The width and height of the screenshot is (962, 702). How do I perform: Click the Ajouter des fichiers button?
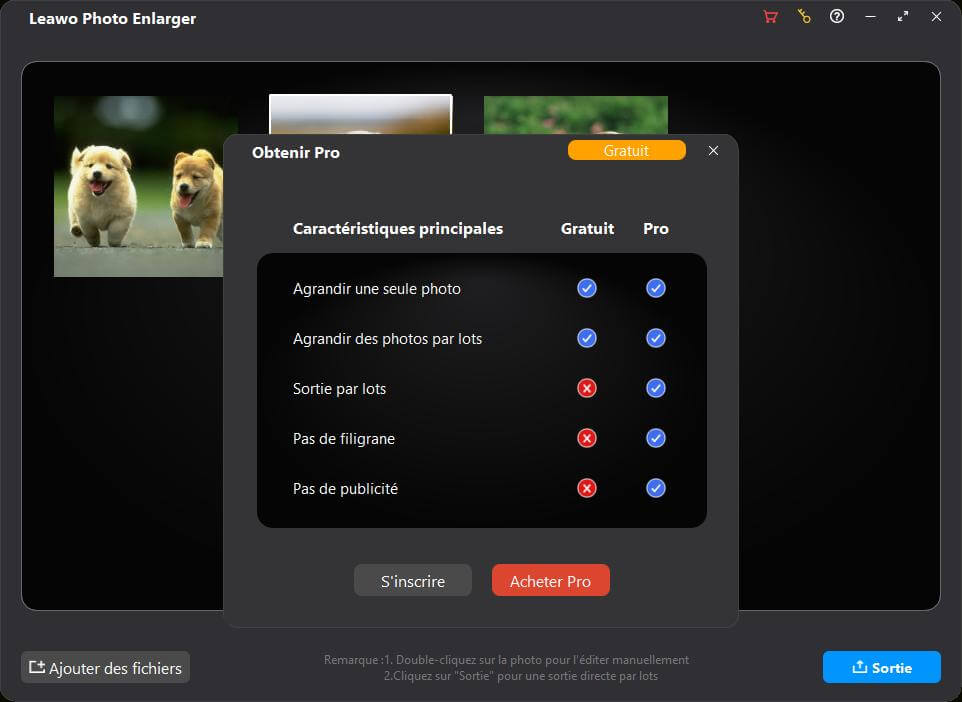106,668
